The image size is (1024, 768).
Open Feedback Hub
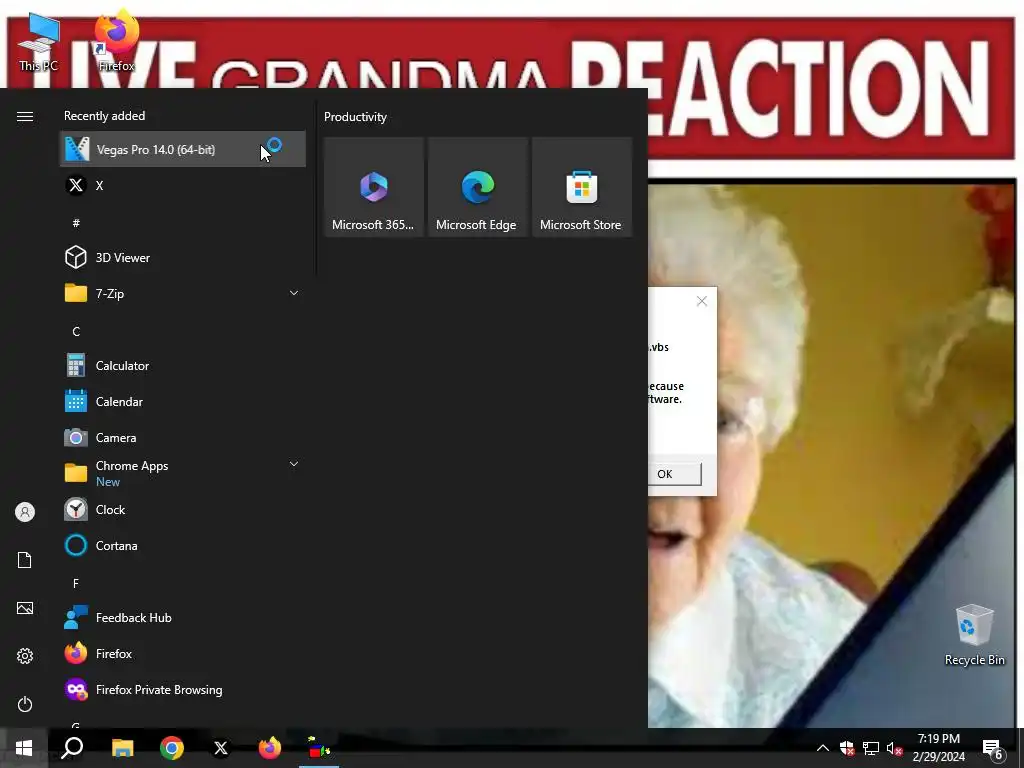tap(182, 617)
